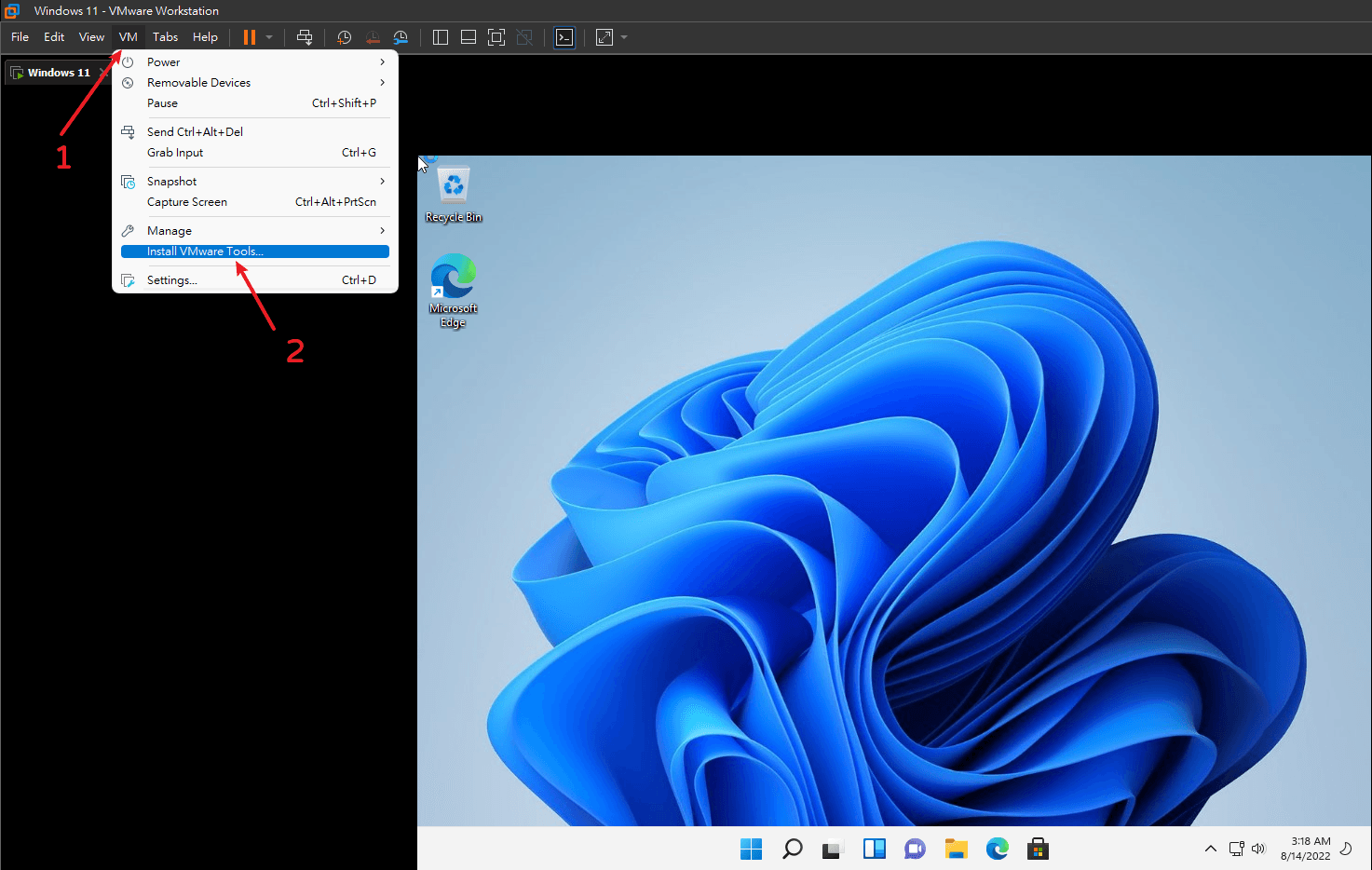The height and width of the screenshot is (870, 1372).
Task: Toggle the thumbnail bar view icon
Action: coord(469,37)
